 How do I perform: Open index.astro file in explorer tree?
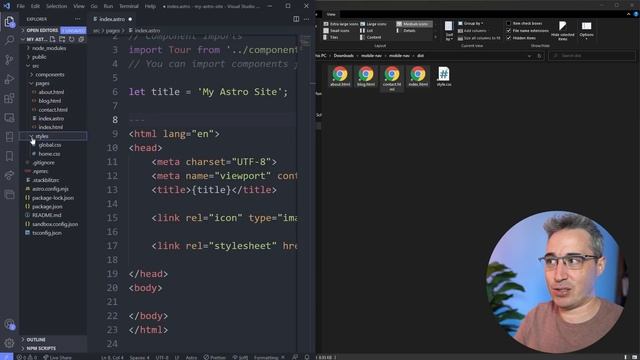coord(53,118)
